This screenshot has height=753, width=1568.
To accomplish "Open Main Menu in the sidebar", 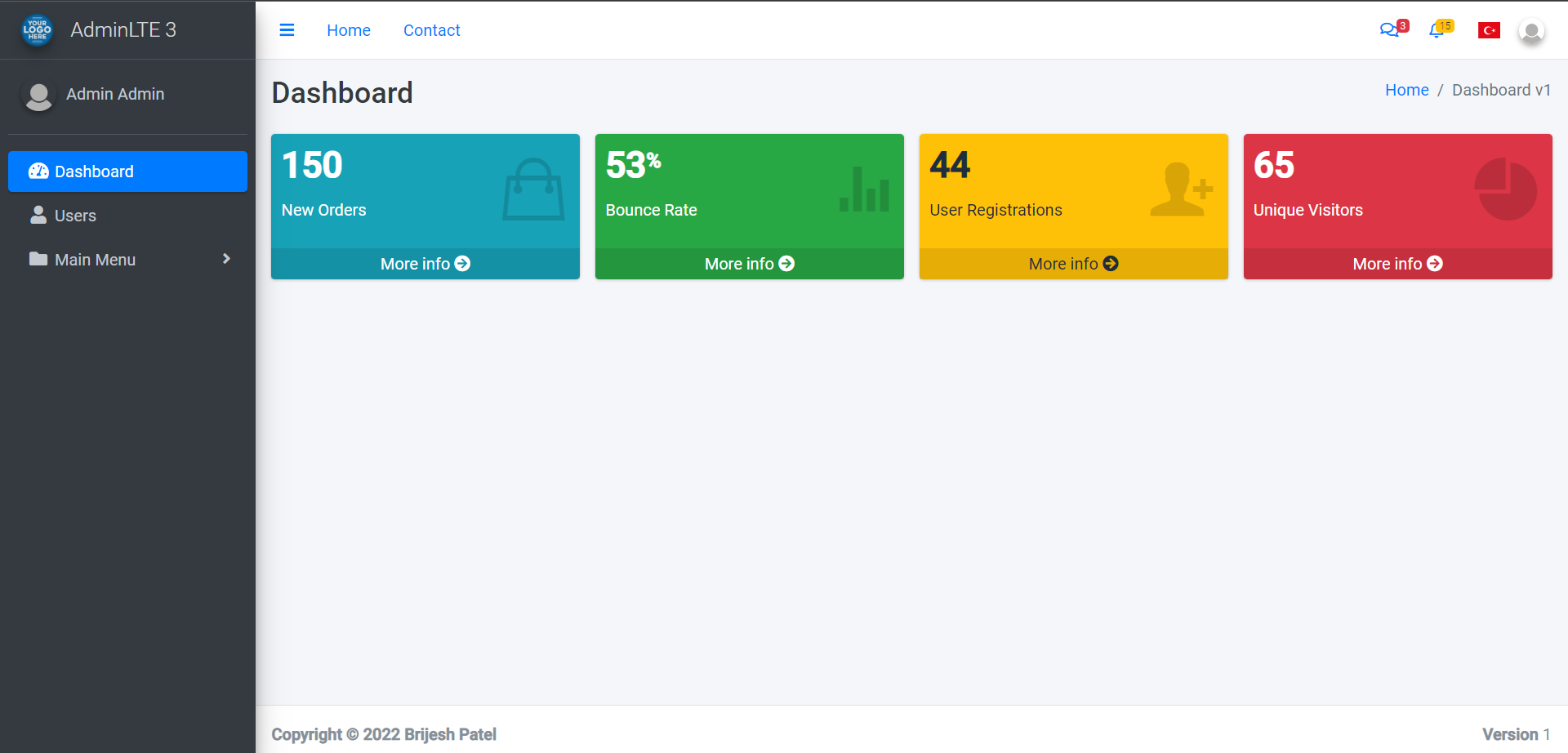I will click(127, 260).
